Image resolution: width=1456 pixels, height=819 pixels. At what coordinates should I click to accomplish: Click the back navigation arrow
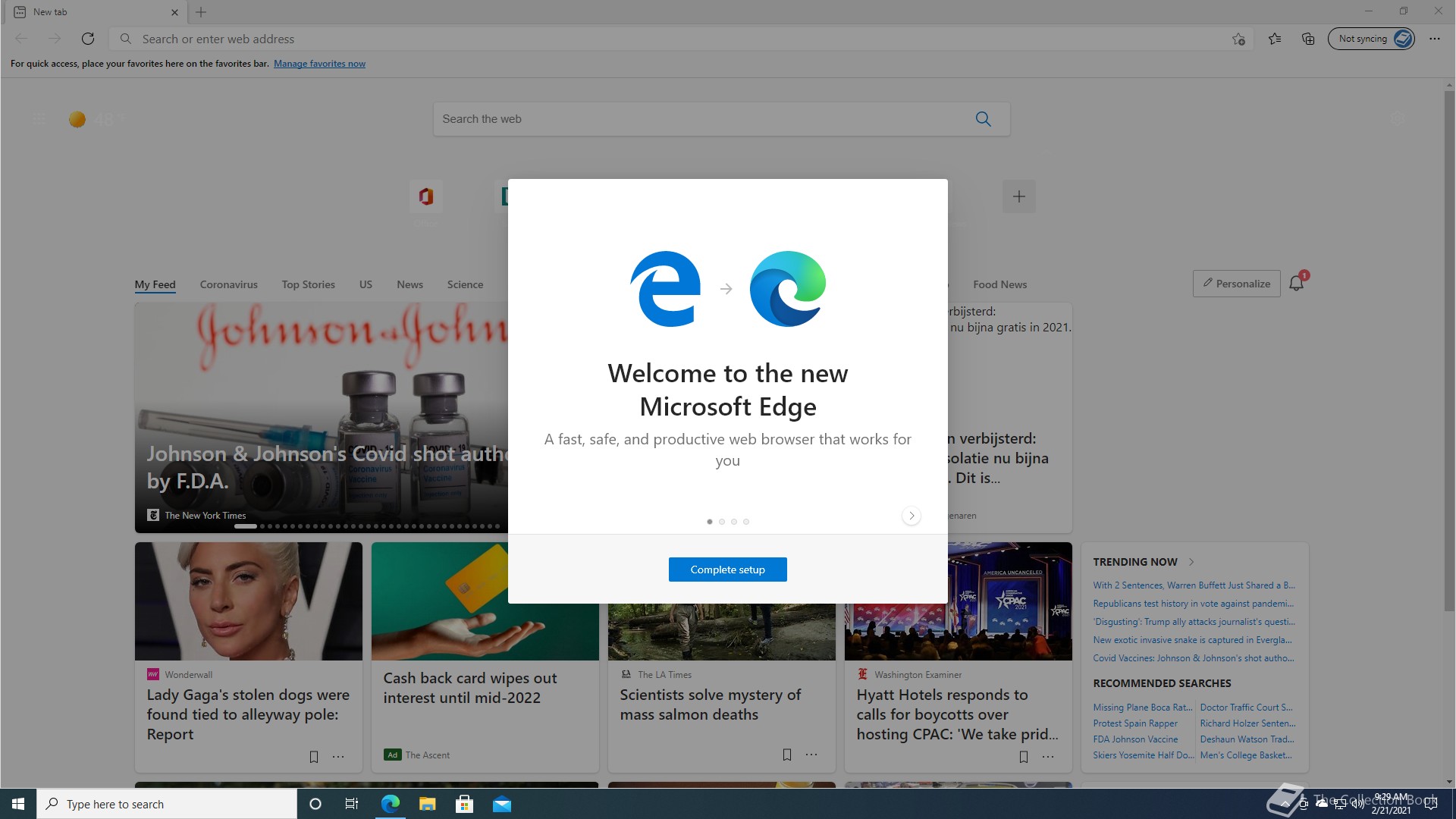pyautogui.click(x=21, y=39)
